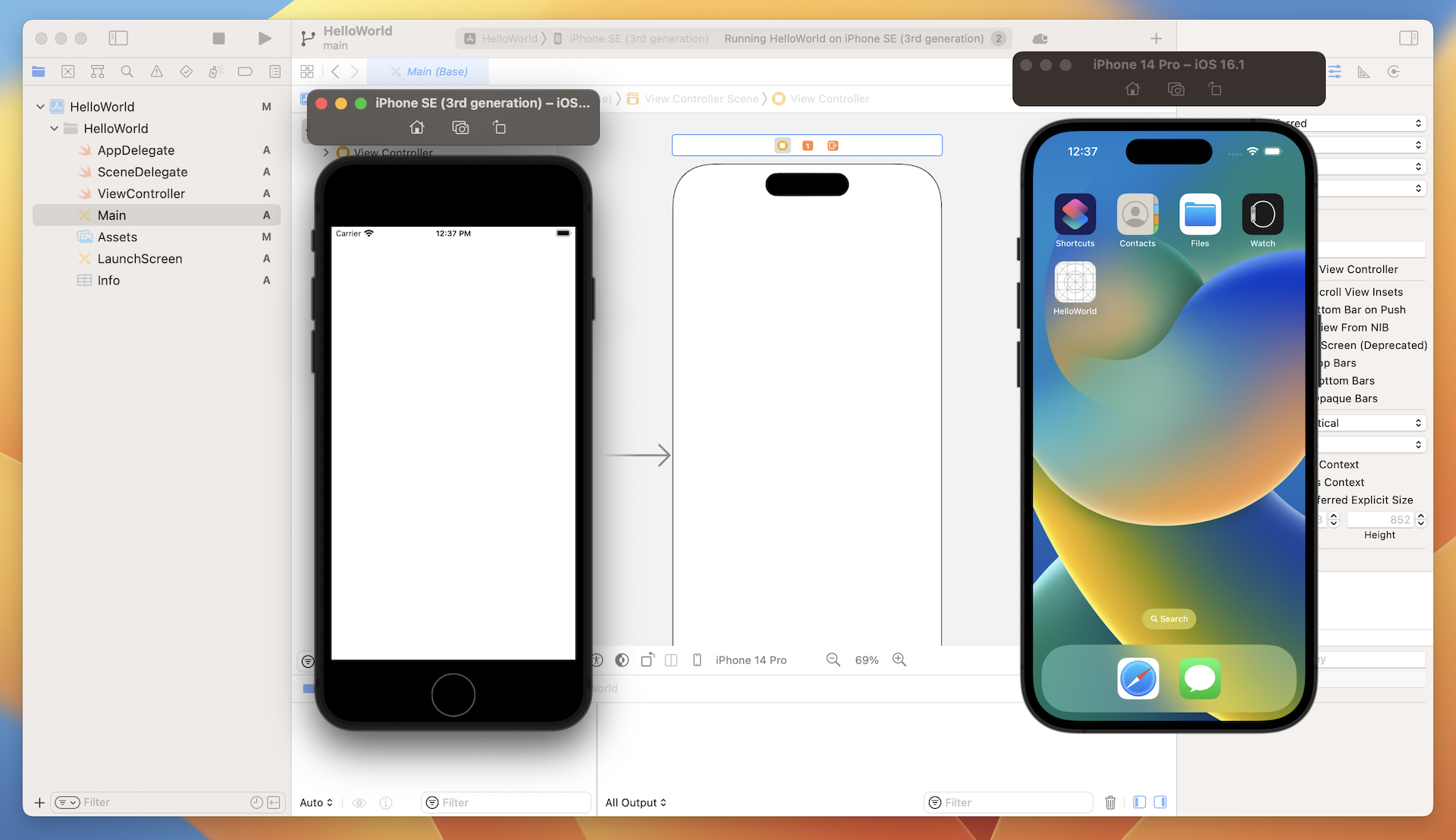
Task: Tap Search pill on iPhone 14 Pro
Action: pyautogui.click(x=1169, y=619)
